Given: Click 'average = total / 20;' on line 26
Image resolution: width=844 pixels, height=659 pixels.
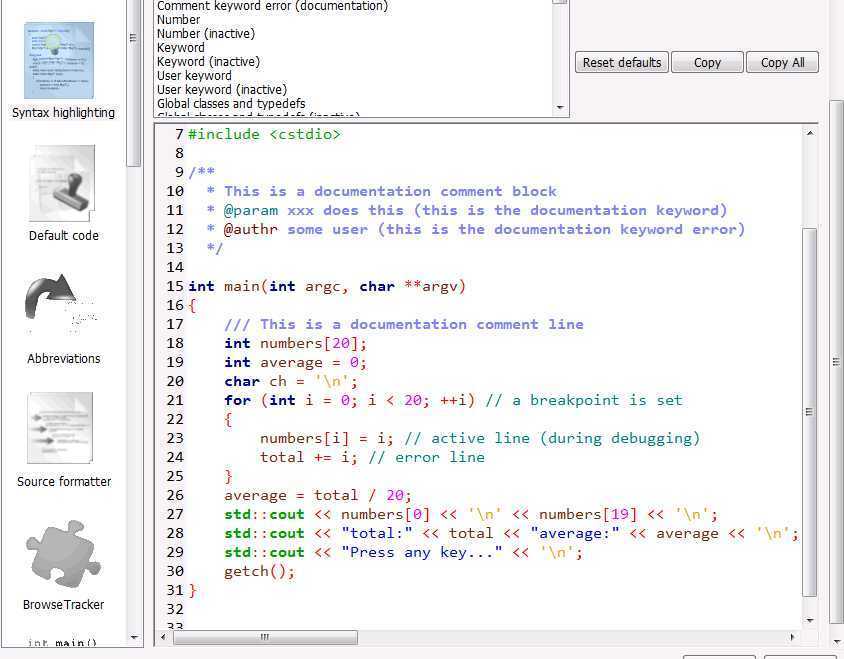Looking at the screenshot, I should tap(318, 495).
